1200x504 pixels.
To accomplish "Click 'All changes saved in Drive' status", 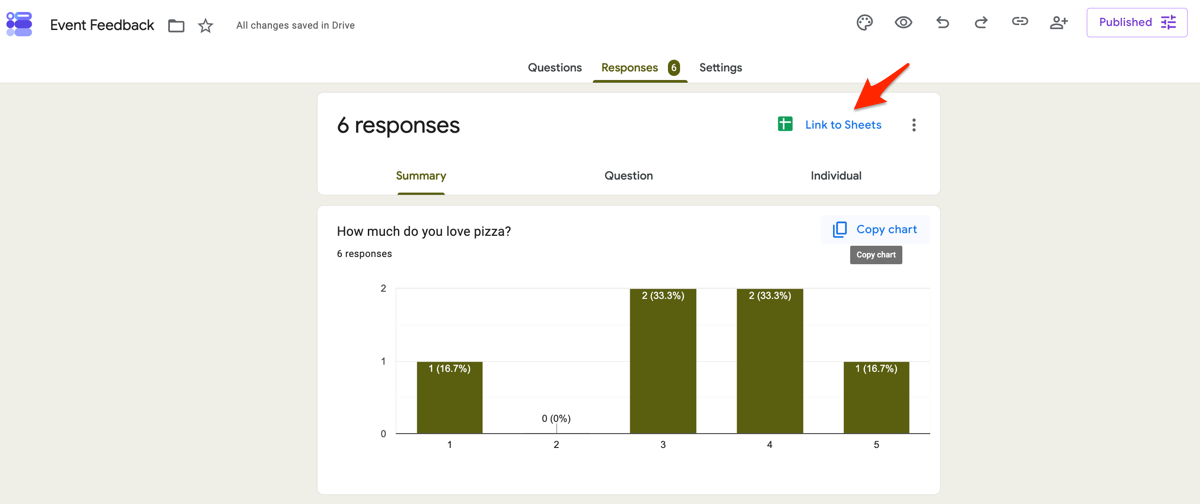I will (x=295, y=26).
